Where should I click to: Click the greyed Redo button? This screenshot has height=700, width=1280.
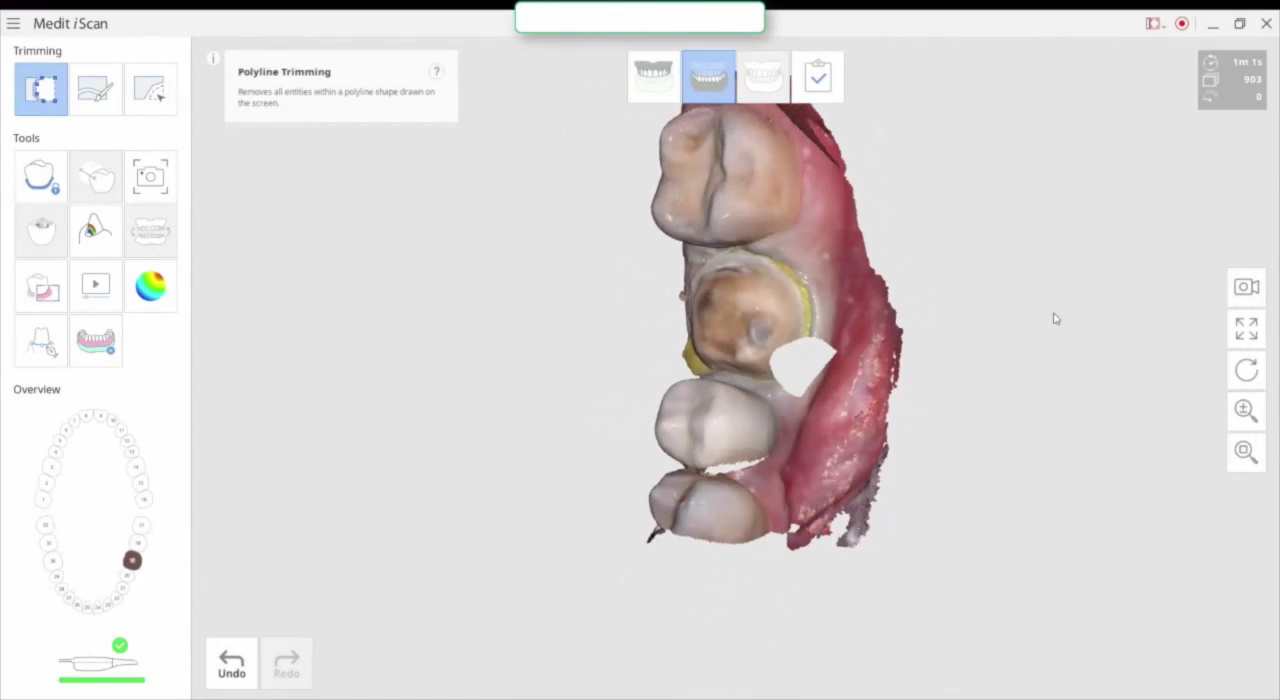point(286,663)
